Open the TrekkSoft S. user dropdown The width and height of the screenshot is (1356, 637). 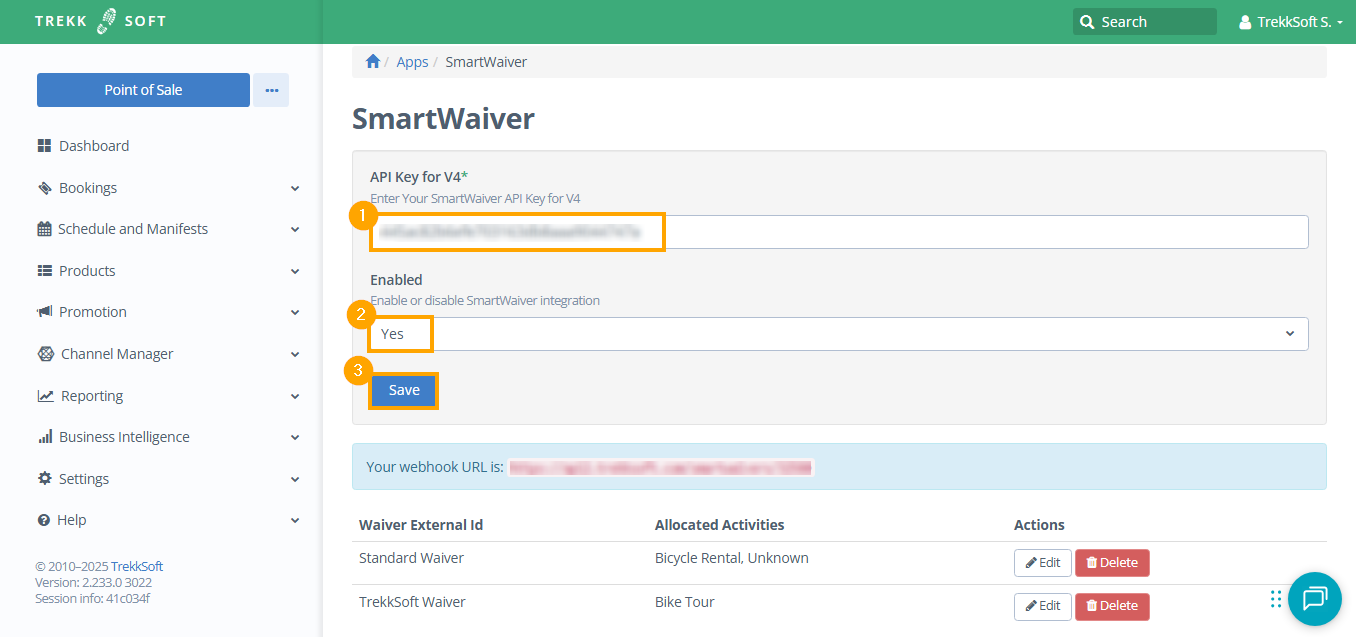point(1290,22)
